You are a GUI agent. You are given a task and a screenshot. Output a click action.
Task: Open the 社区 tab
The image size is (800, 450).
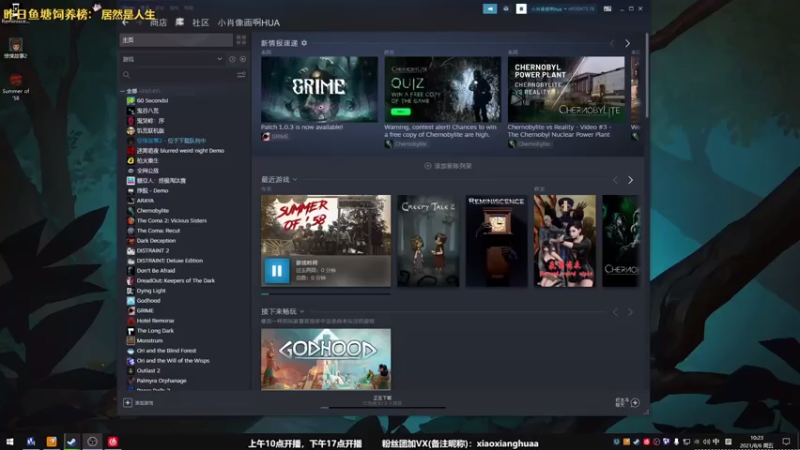(x=201, y=23)
